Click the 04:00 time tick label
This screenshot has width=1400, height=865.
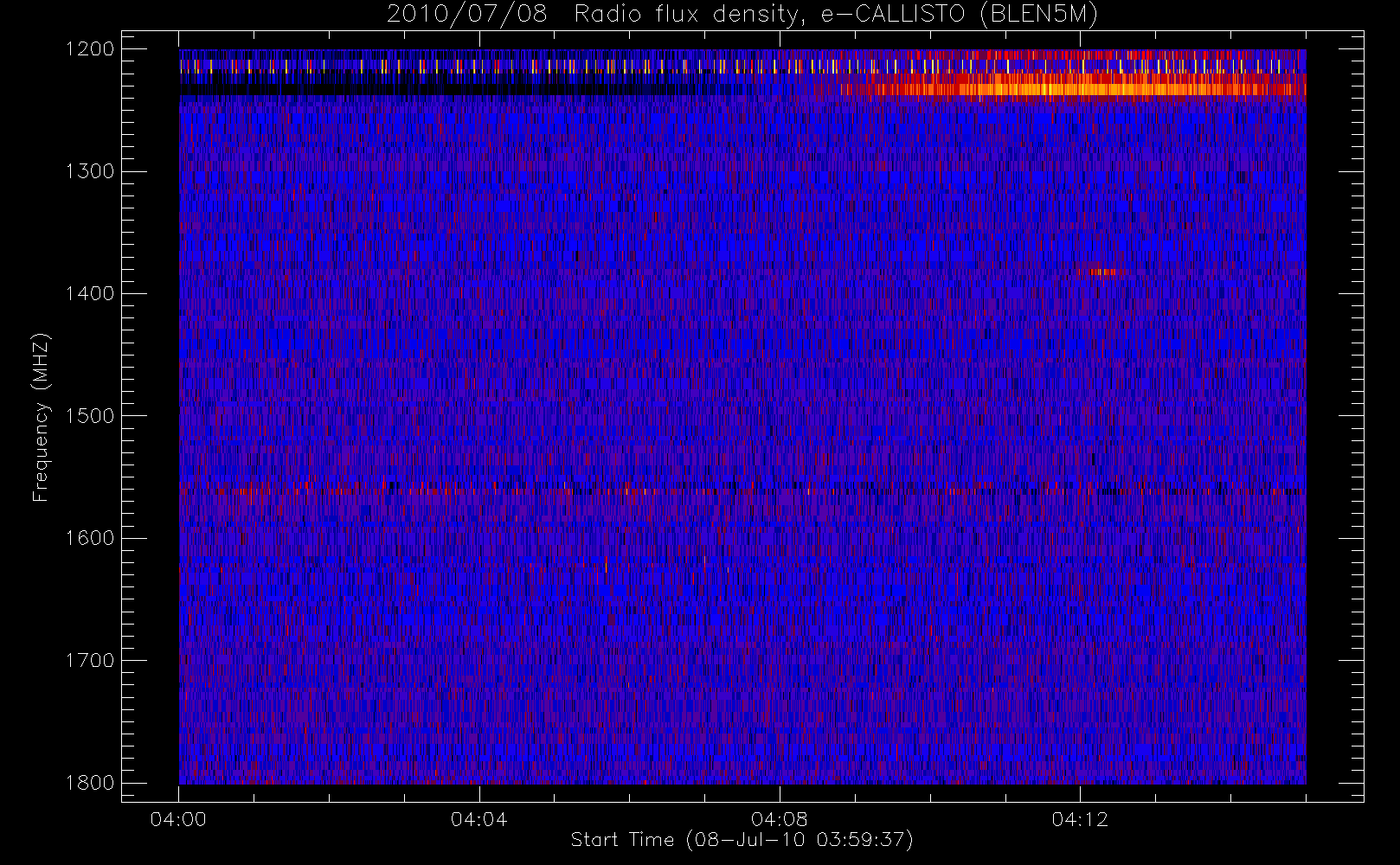[x=178, y=819]
